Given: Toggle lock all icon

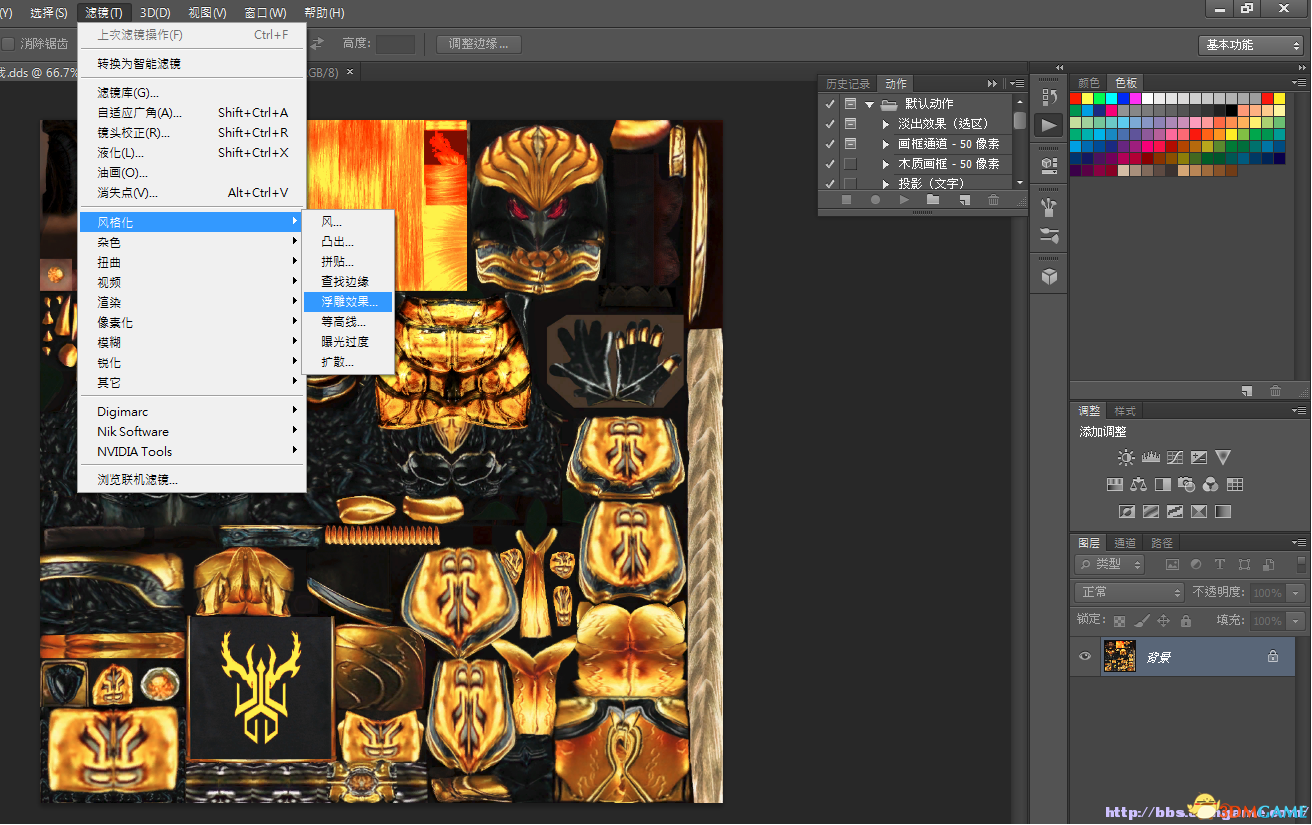Looking at the screenshot, I should pyautogui.click(x=1185, y=621).
